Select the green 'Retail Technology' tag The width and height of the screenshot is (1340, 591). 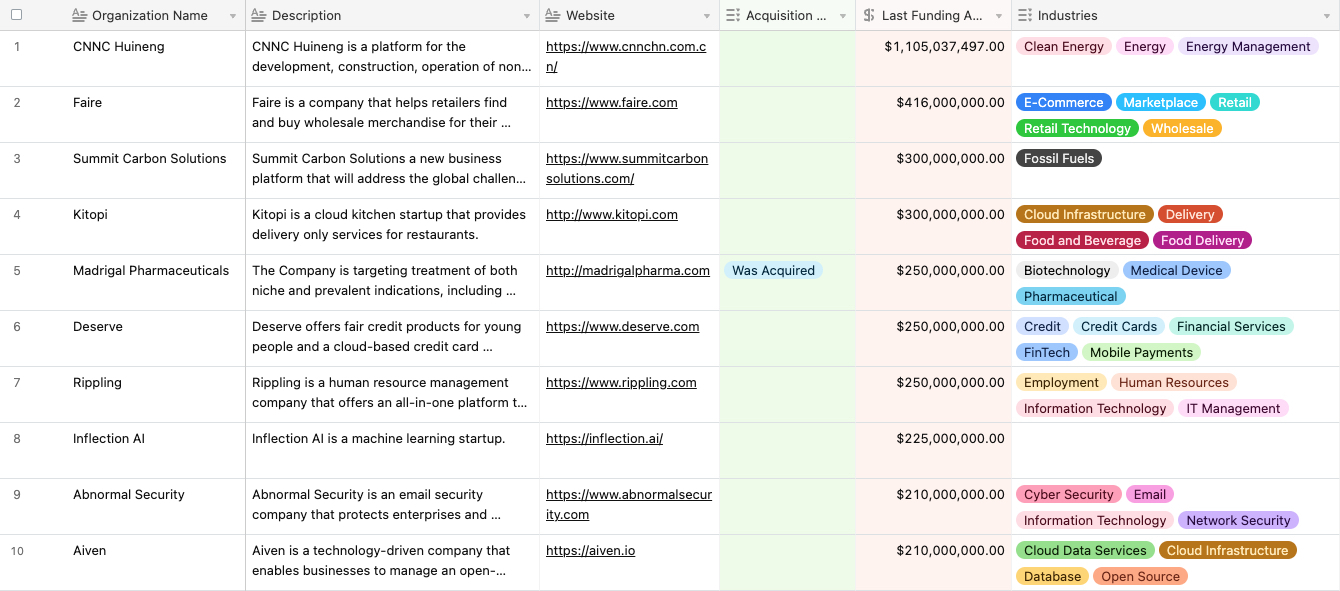pos(1077,129)
